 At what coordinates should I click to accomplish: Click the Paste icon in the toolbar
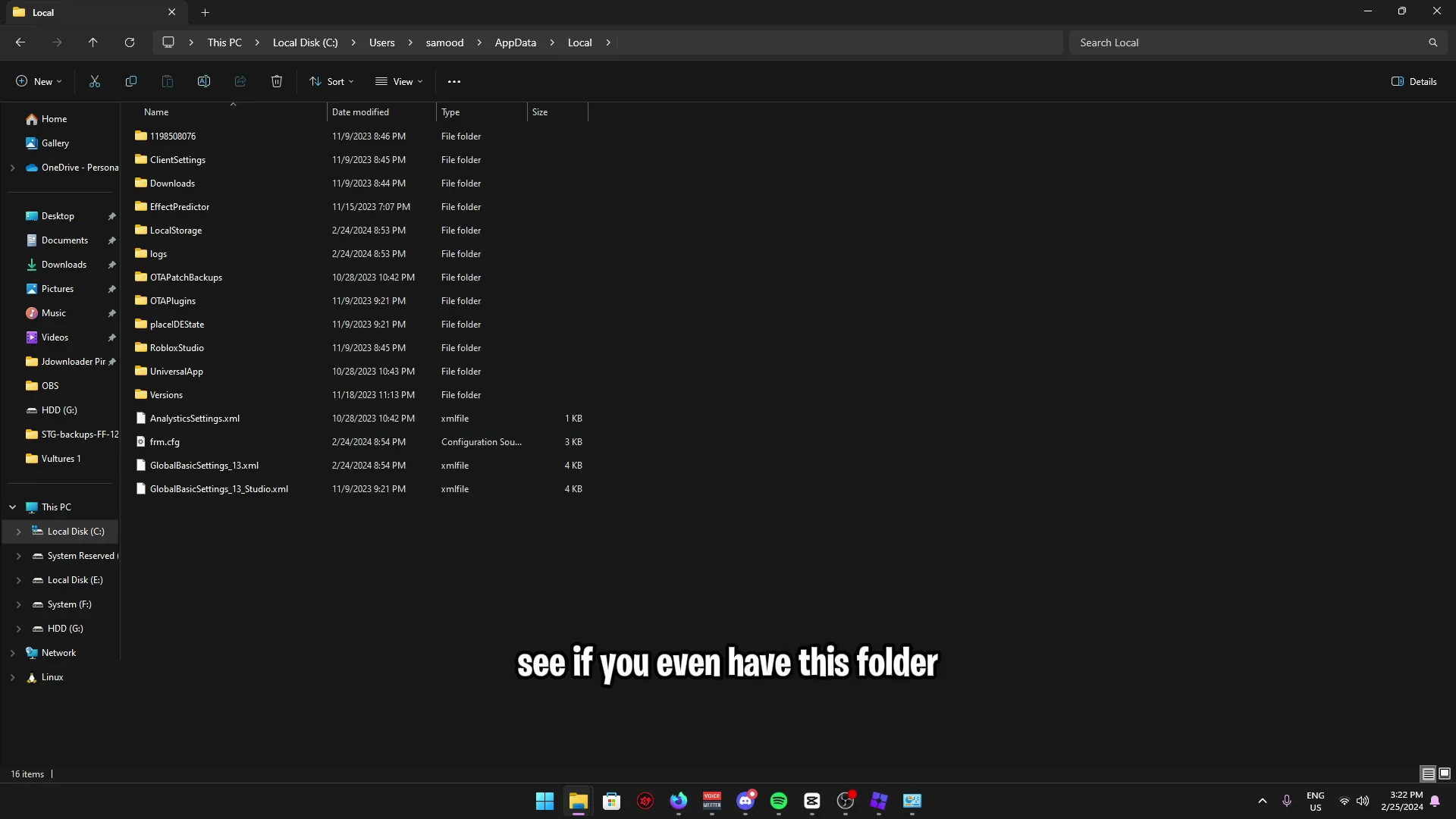click(x=167, y=81)
